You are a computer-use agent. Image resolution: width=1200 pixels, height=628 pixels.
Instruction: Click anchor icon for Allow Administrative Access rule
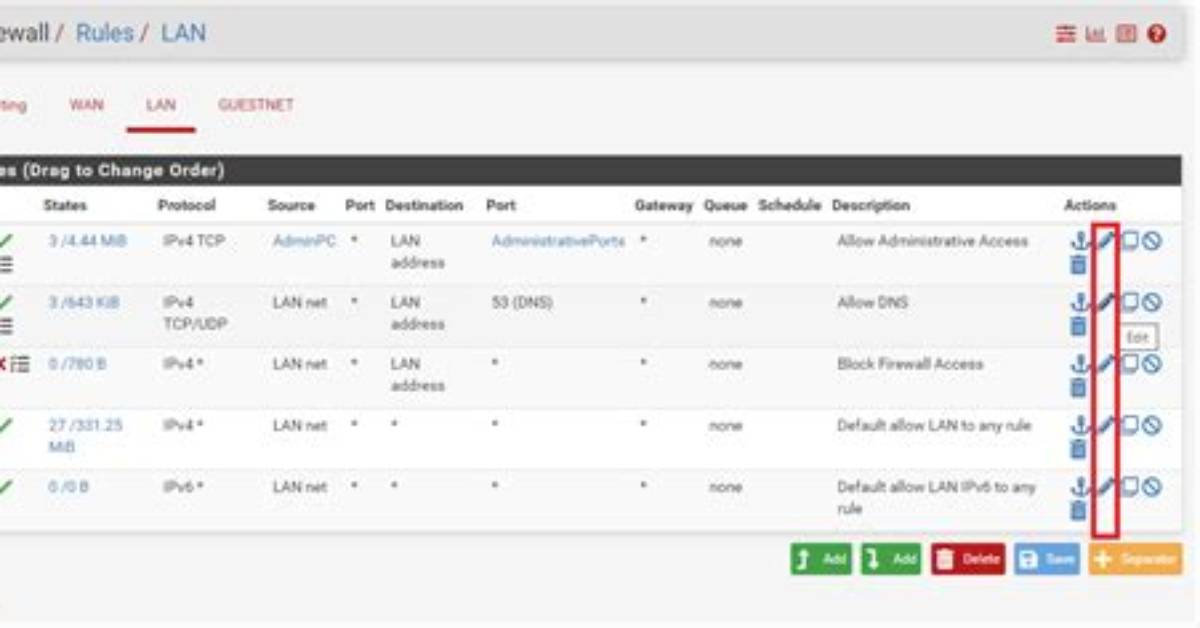pyautogui.click(x=1079, y=241)
